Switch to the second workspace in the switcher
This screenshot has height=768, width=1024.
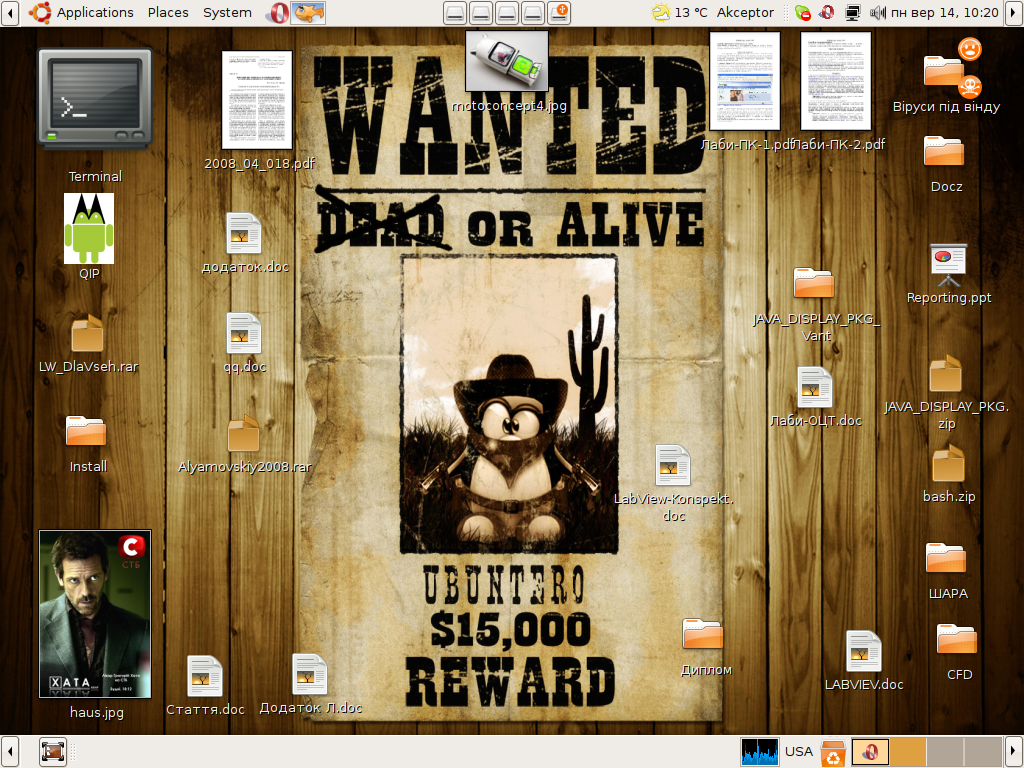908,752
